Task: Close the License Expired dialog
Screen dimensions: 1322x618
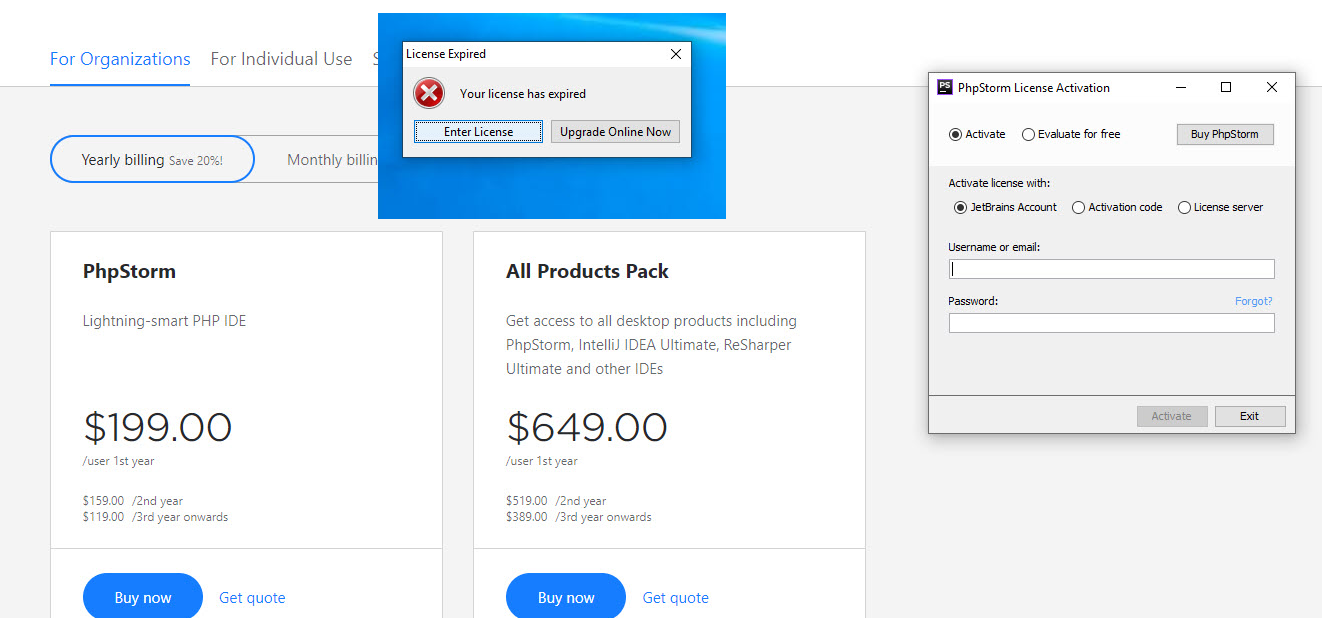Action: pos(676,54)
